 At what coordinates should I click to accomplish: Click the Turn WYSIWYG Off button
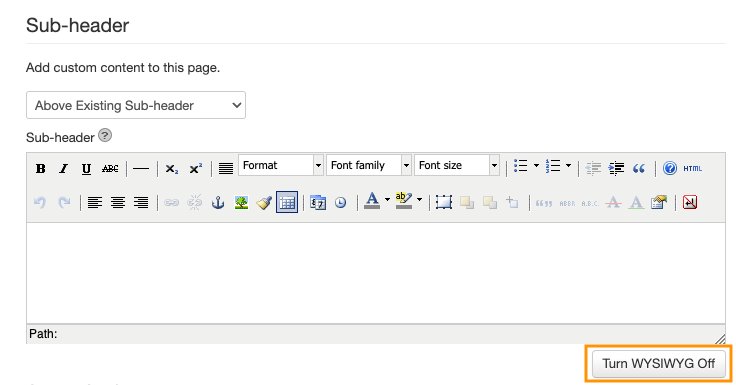point(659,363)
